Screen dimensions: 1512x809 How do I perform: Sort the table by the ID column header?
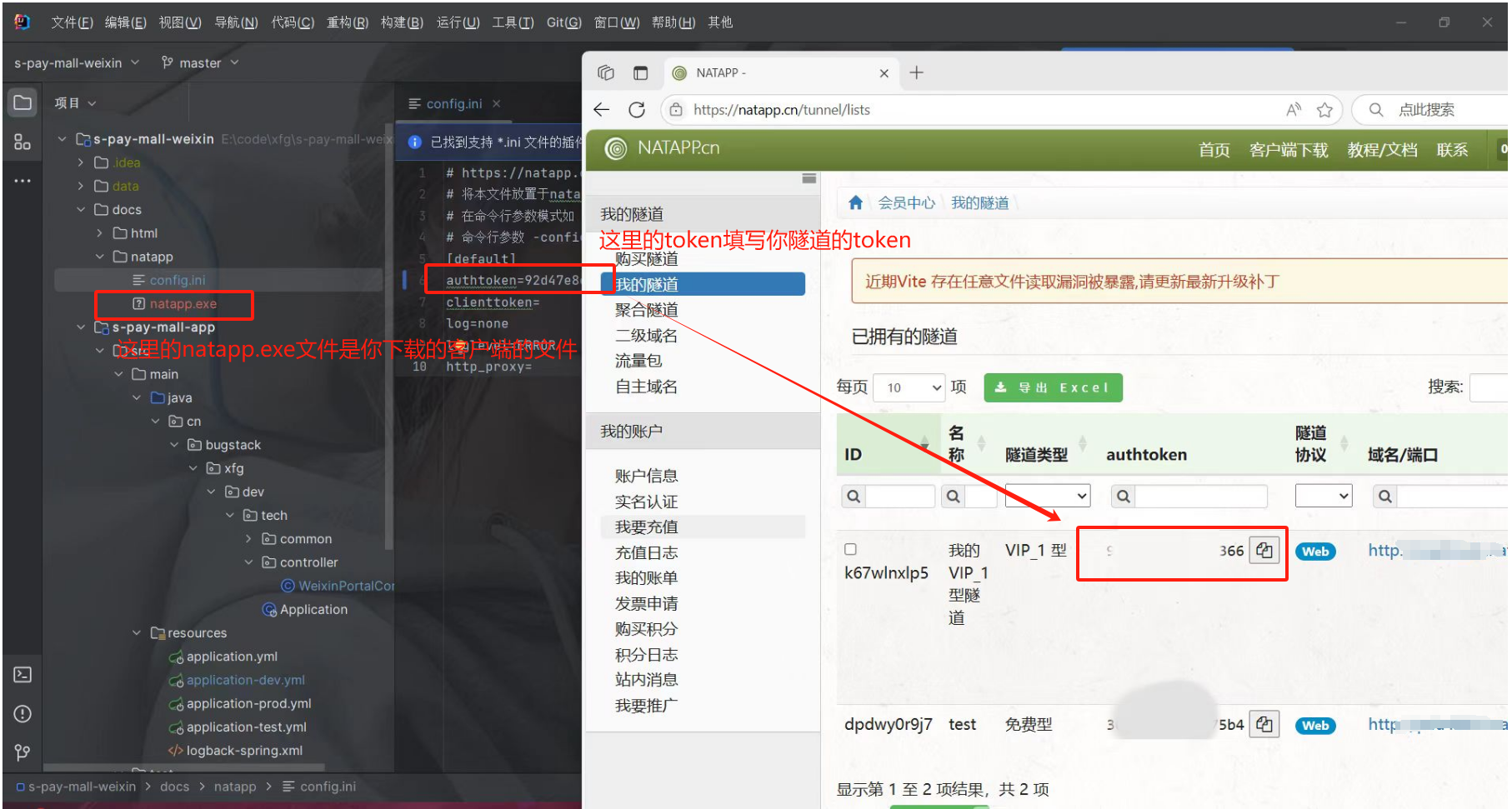tap(887, 444)
